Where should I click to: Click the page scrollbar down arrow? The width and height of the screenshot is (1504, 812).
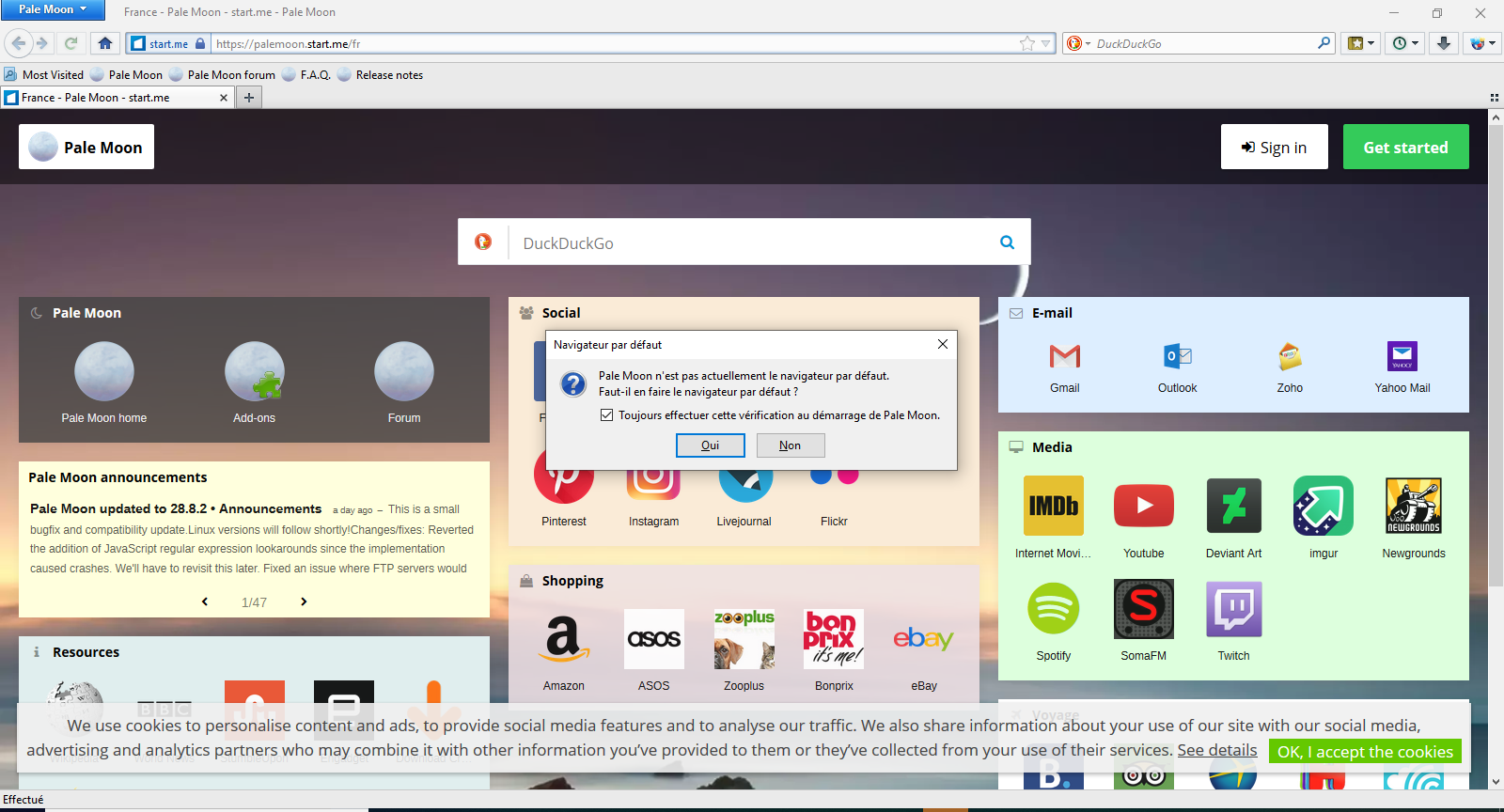tap(1496, 781)
